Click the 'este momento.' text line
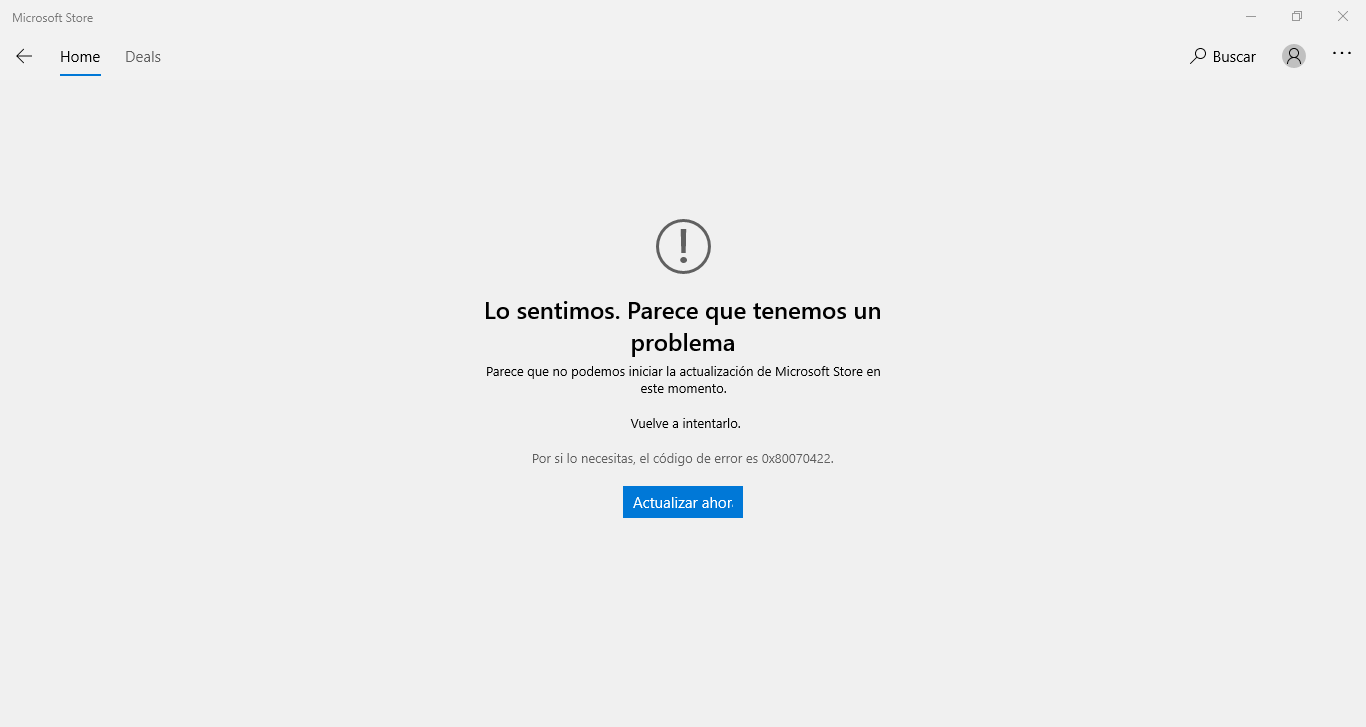 683,389
